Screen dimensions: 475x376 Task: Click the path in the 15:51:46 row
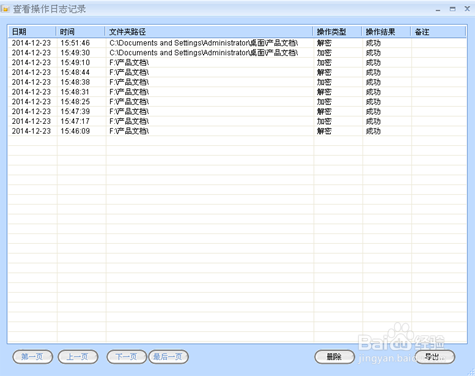pos(204,43)
